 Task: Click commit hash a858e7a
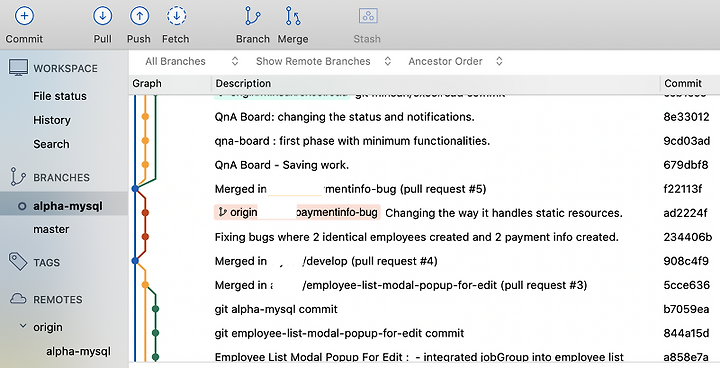[686, 357]
